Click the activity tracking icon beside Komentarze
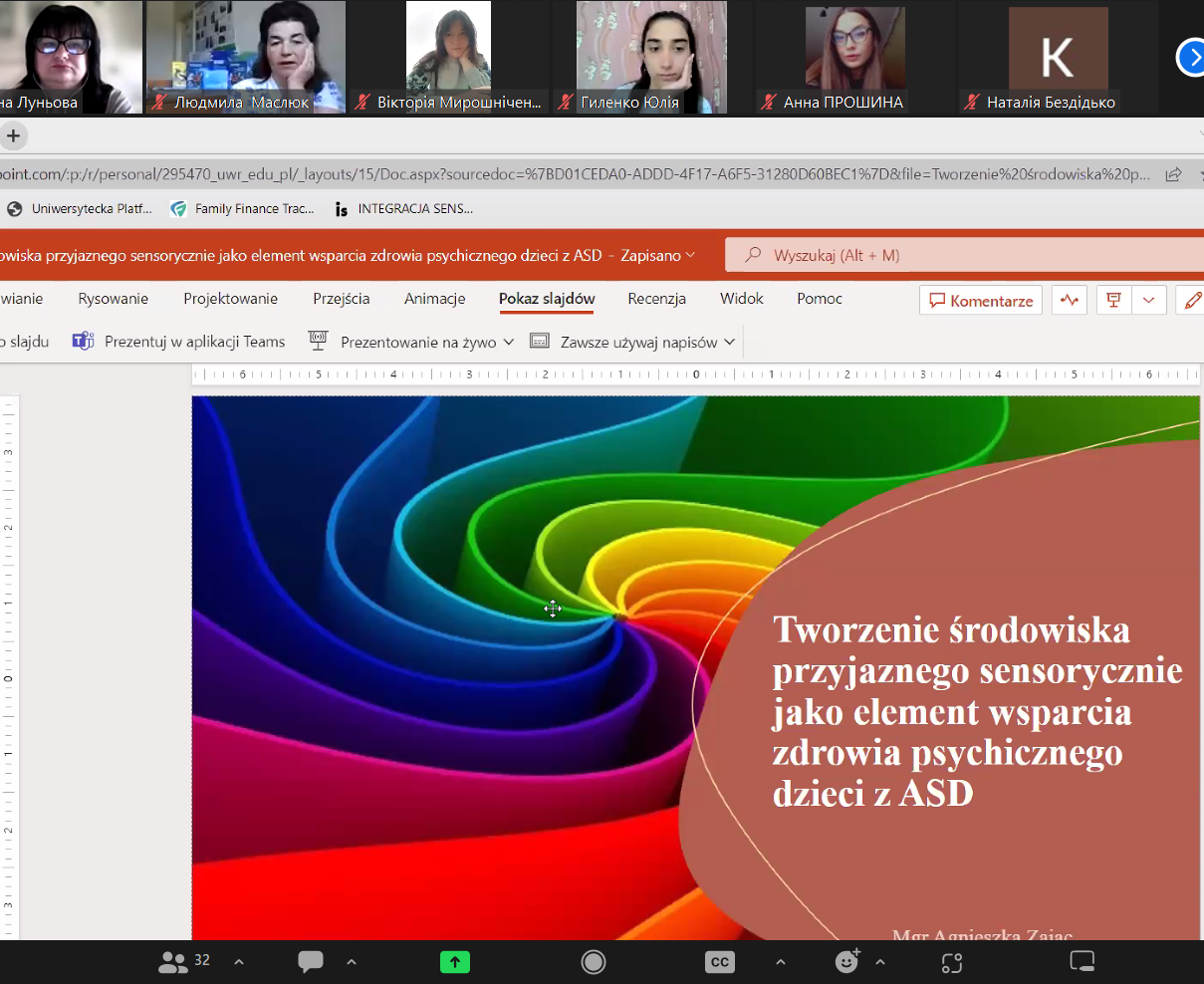Viewport: 1204px width, 984px height. click(1070, 300)
